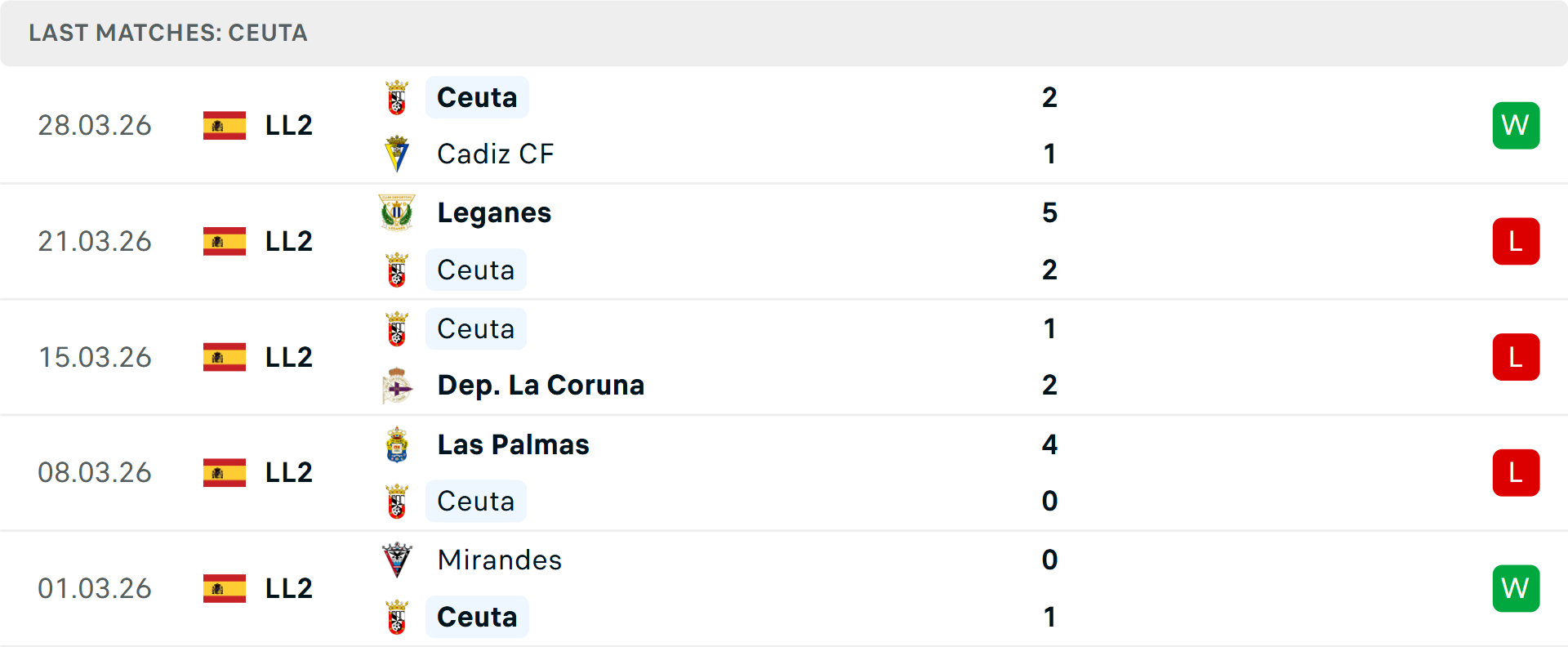
Task: Click the Cadiz CF club crest
Action: [x=397, y=154]
